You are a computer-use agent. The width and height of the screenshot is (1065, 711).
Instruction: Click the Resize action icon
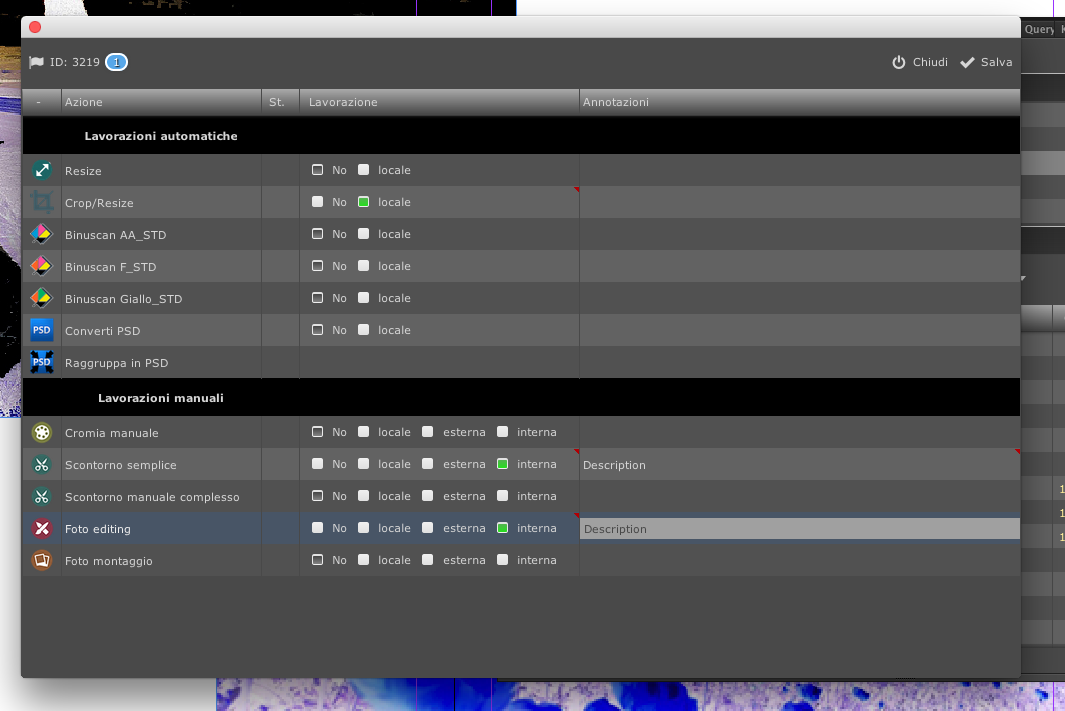[41, 171]
